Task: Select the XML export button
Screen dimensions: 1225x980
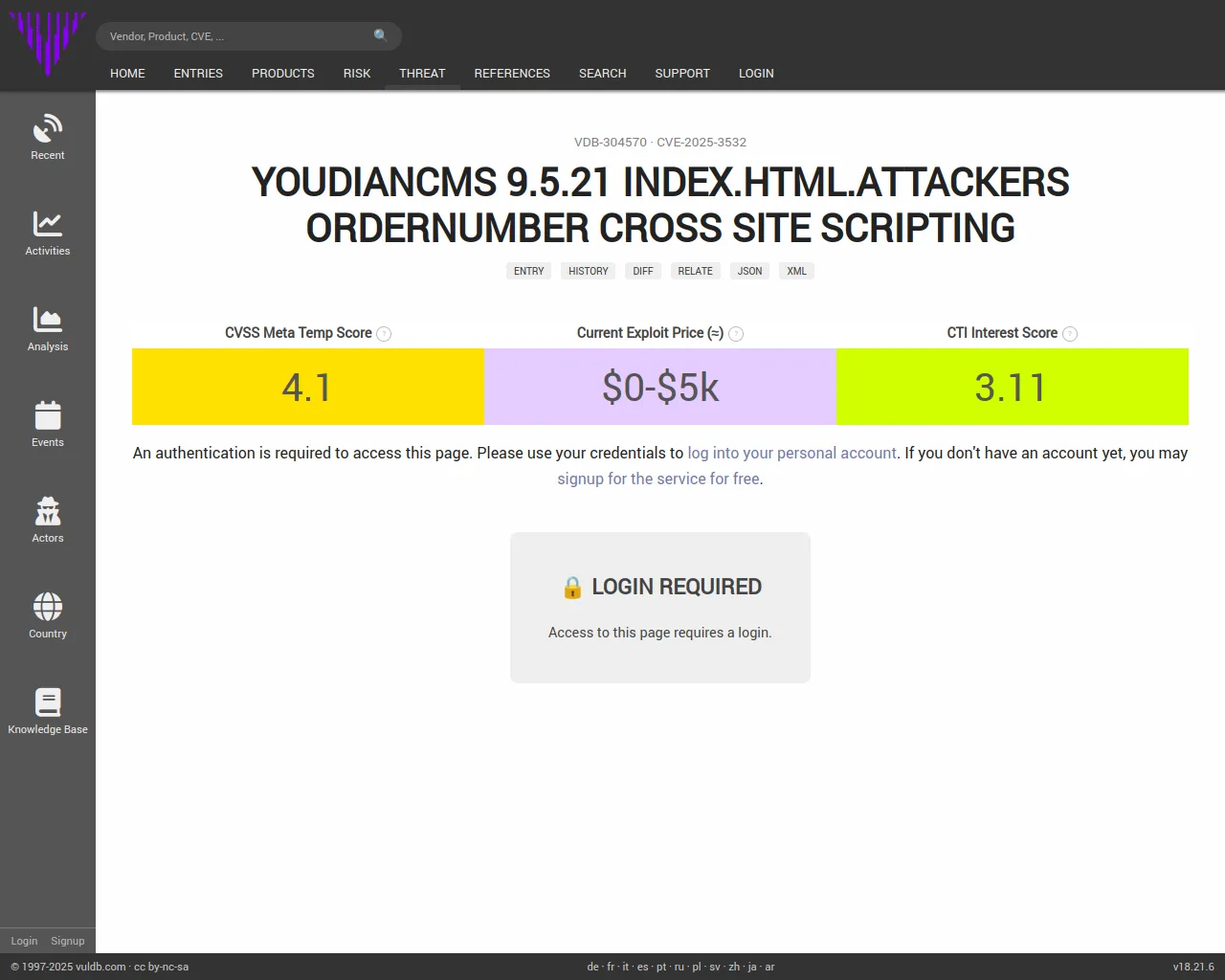Action: tap(797, 271)
